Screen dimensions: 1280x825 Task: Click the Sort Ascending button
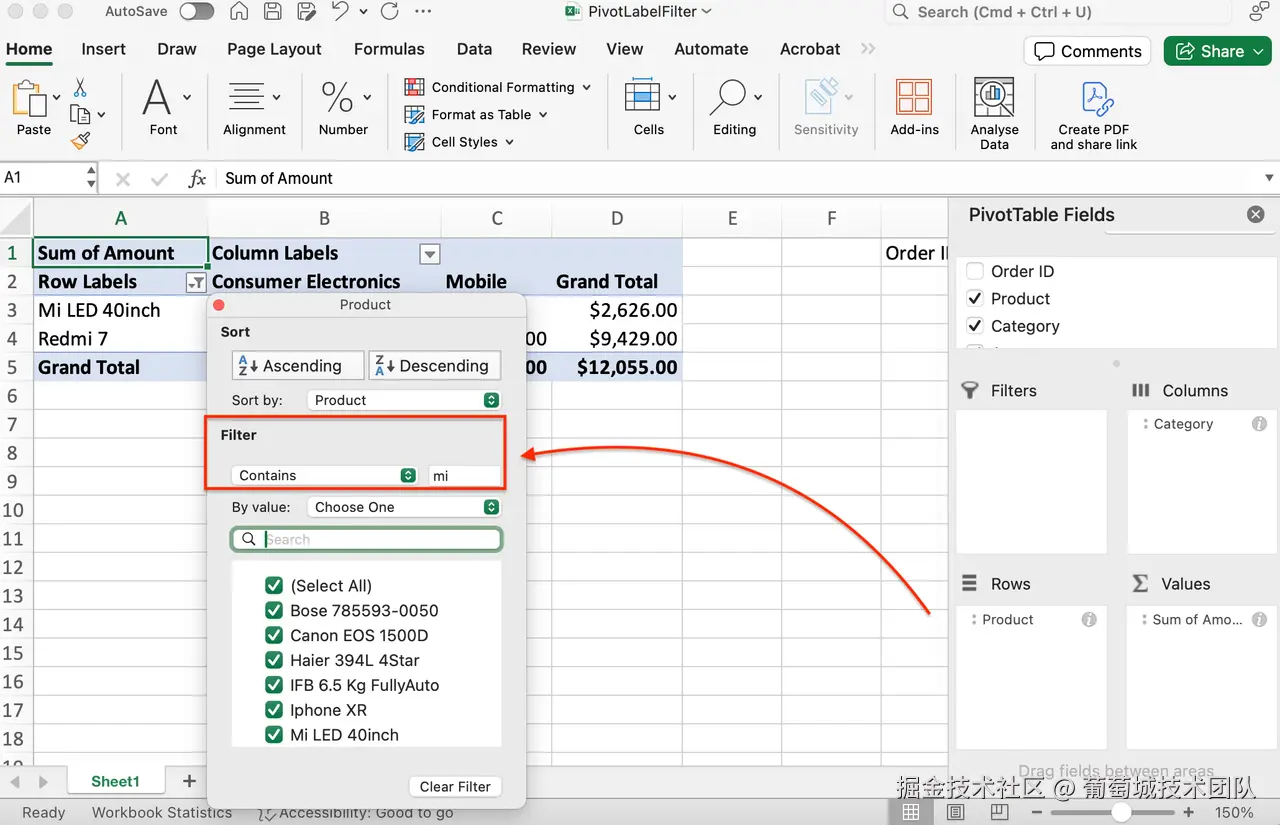click(298, 366)
